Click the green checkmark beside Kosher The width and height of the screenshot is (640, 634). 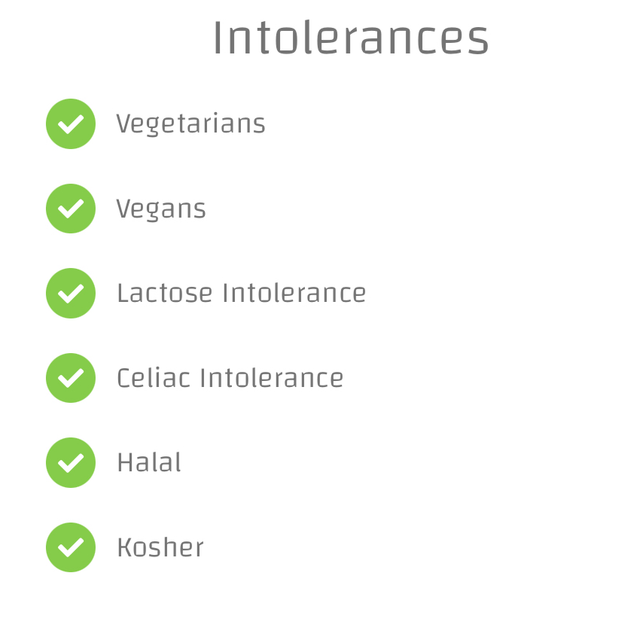point(71,547)
